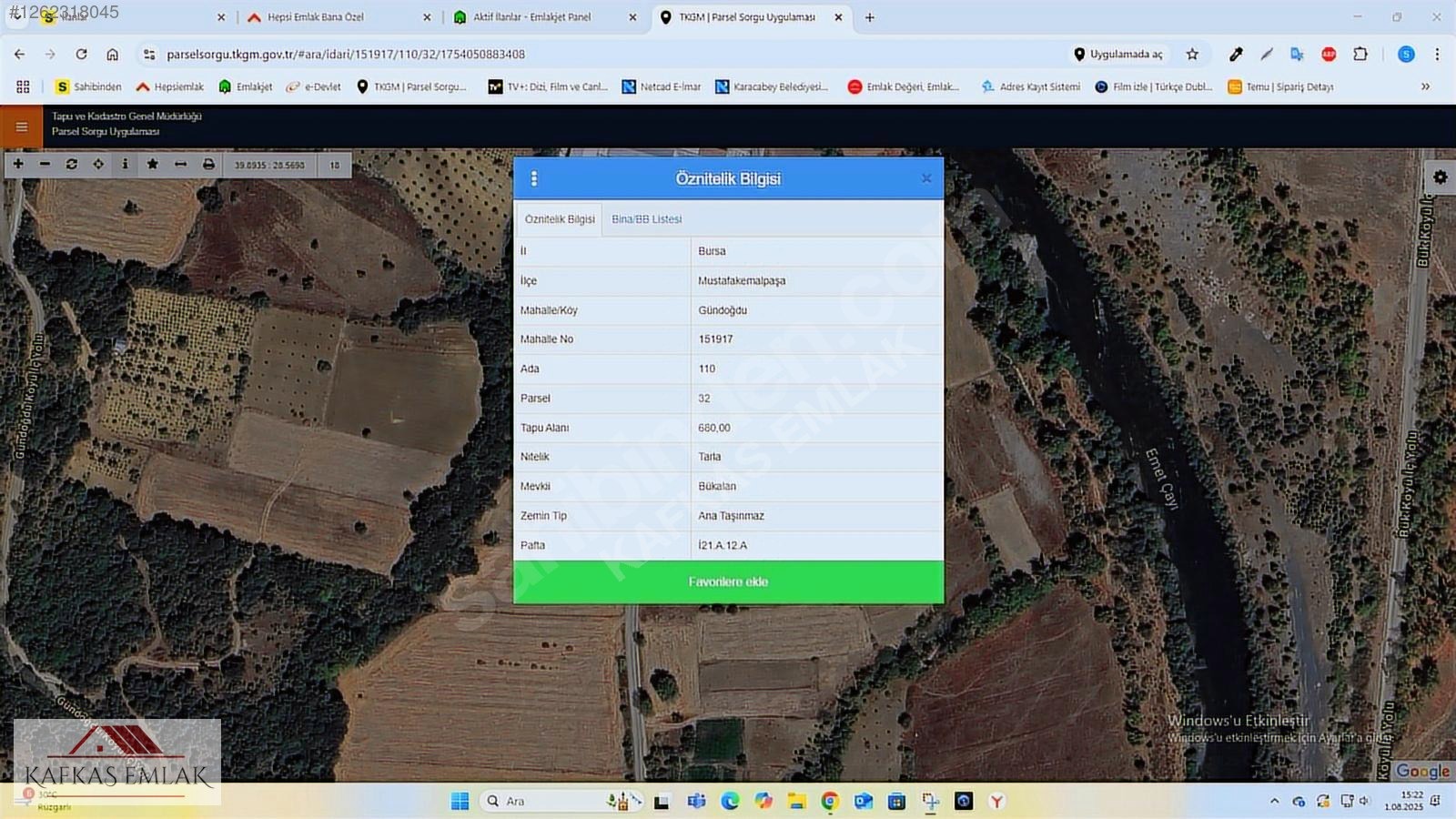Open the e-Devlet bookmark

point(314,86)
